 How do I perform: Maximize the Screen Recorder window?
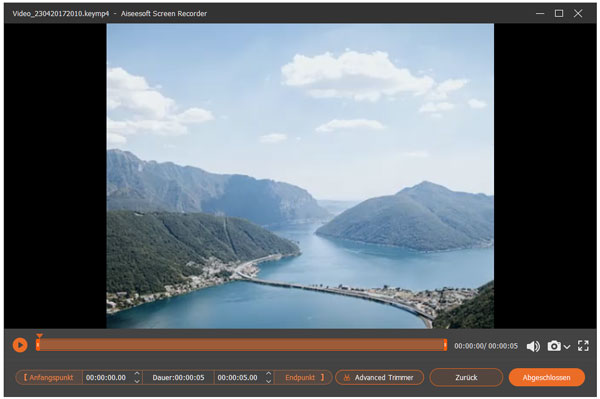[559, 14]
